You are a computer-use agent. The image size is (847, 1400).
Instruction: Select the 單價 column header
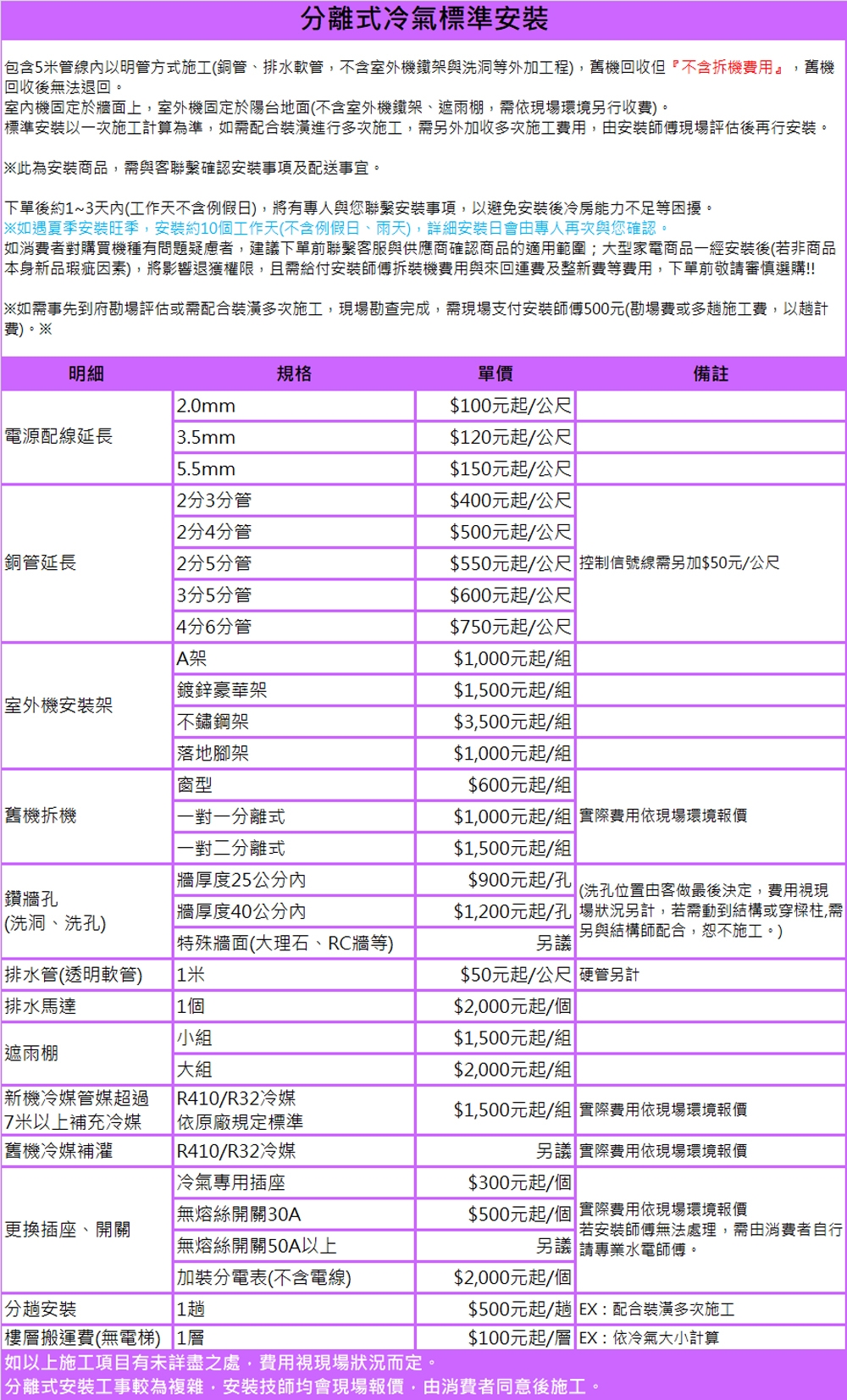click(x=495, y=374)
